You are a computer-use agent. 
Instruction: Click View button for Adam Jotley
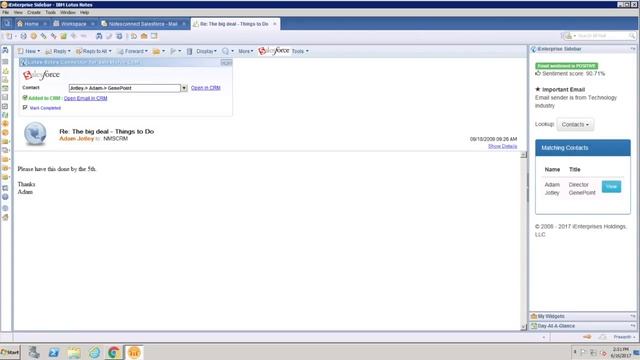pos(611,187)
